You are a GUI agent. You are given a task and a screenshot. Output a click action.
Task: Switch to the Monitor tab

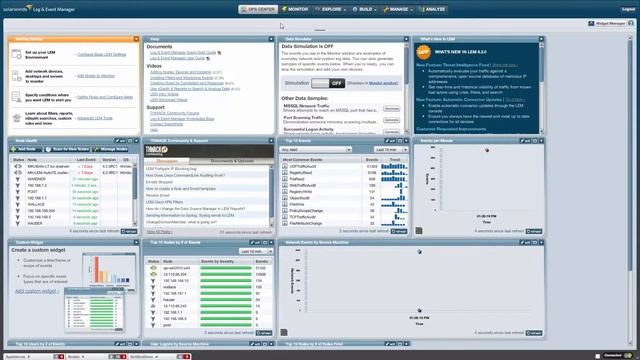point(295,9)
